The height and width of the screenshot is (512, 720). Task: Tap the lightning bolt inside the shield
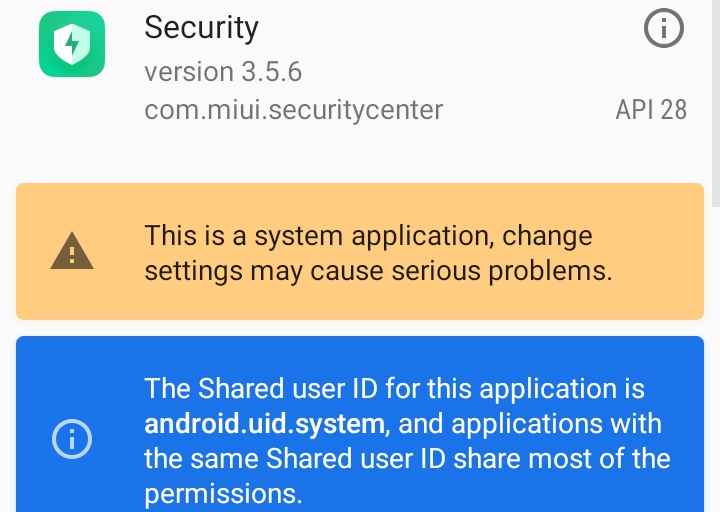(72, 44)
